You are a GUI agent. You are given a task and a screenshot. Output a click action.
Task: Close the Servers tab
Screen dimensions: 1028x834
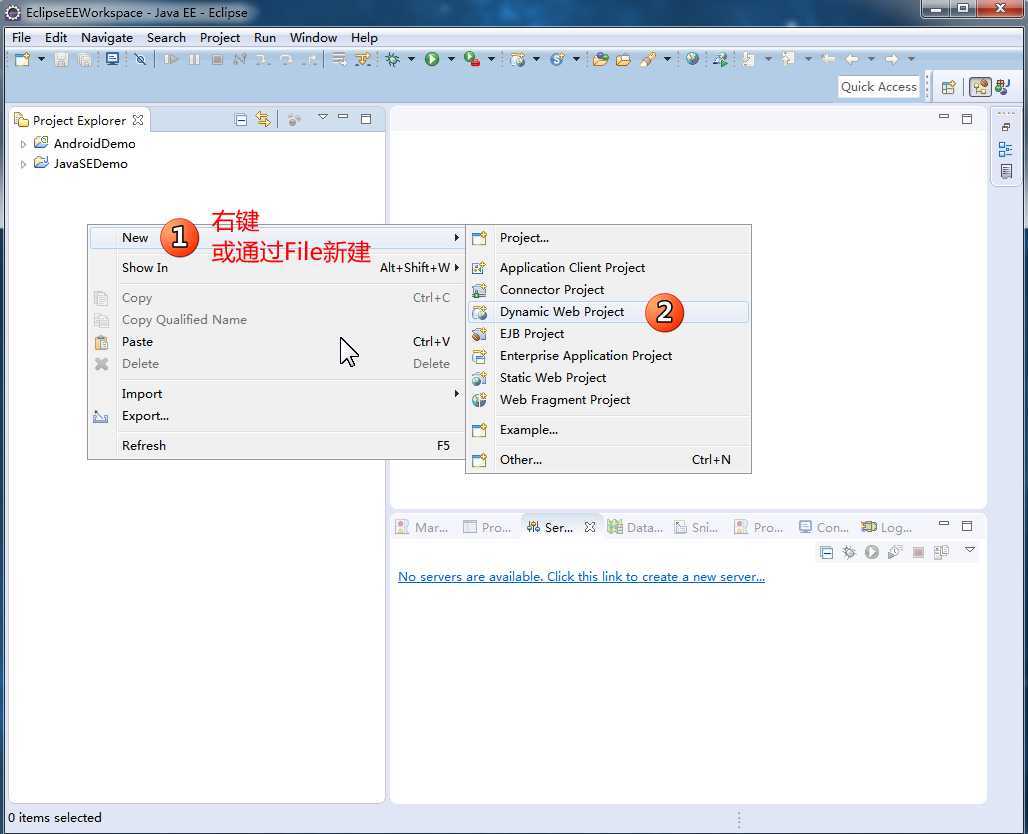coord(590,527)
